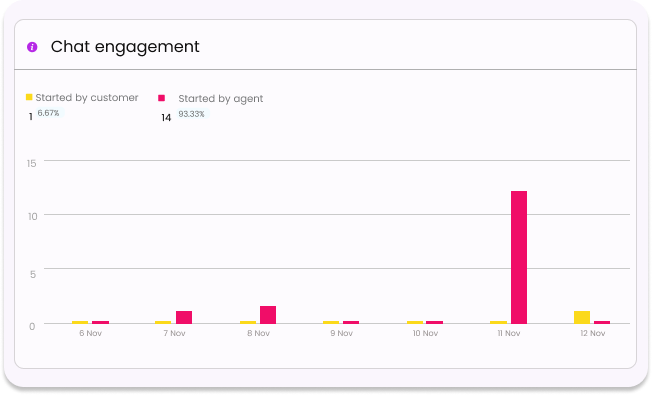
Task: Click the 7 Nov axis label
Action: (x=175, y=333)
